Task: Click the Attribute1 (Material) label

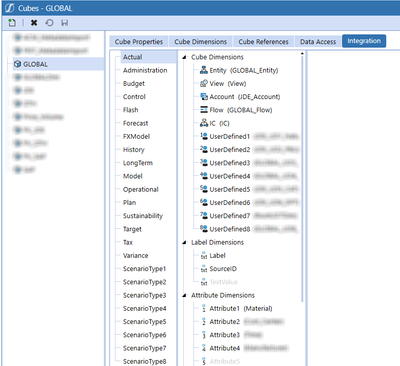Action: 241,308
